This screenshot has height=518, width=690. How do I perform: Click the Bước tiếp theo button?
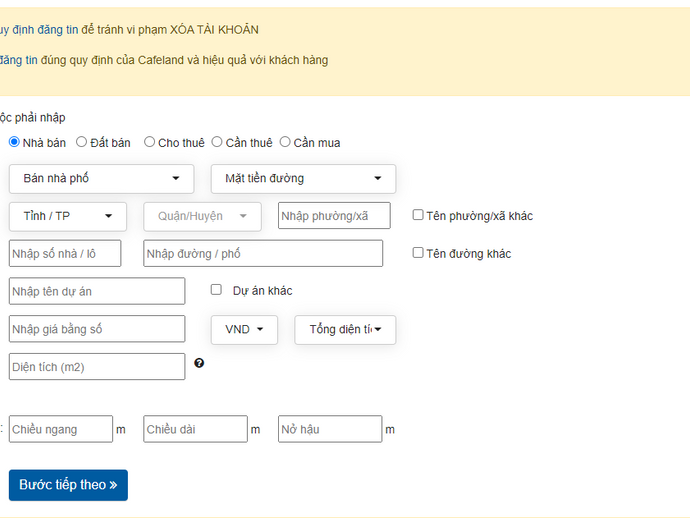pyautogui.click(x=68, y=485)
